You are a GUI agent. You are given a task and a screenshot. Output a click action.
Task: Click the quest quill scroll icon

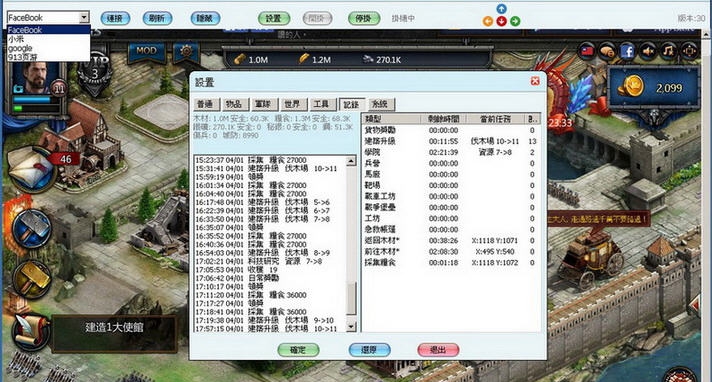30,333
